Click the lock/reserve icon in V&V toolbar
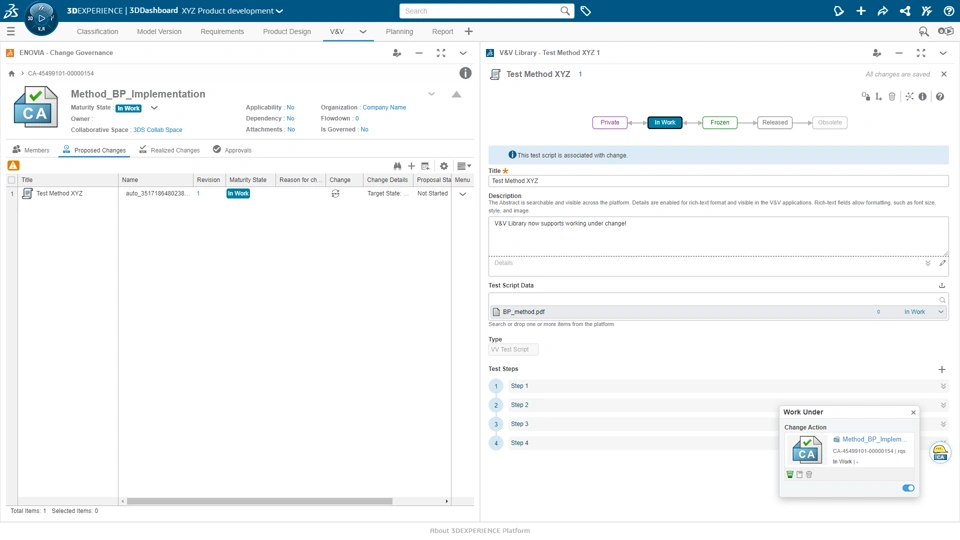The image size is (960, 540). coord(866,97)
